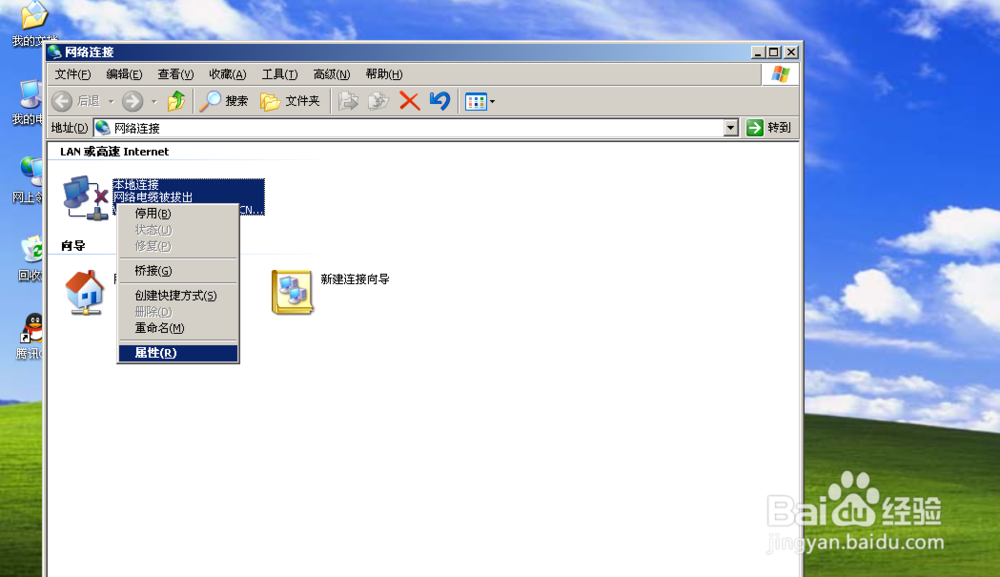Choose 桥接(G) in the context menu

tap(178, 271)
